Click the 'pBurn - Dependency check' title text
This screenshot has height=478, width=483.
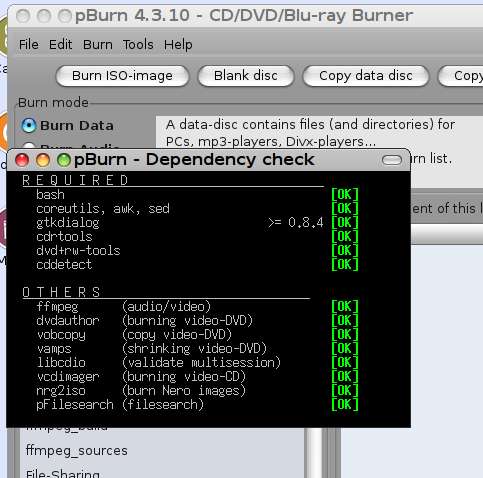click(194, 160)
